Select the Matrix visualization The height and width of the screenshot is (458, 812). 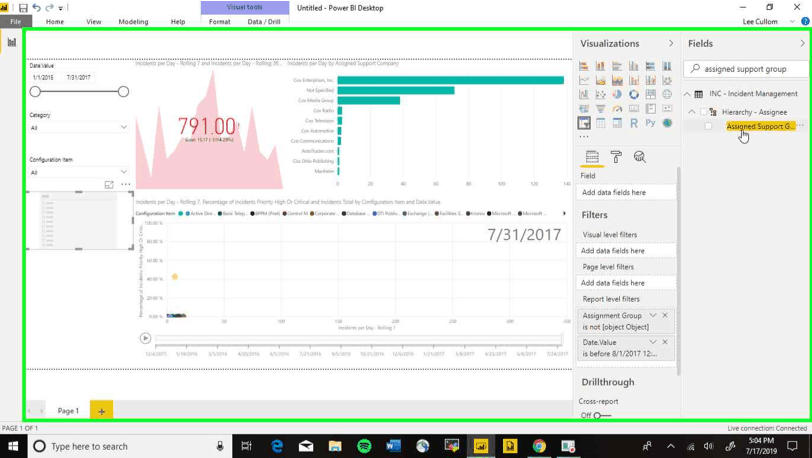click(617, 123)
